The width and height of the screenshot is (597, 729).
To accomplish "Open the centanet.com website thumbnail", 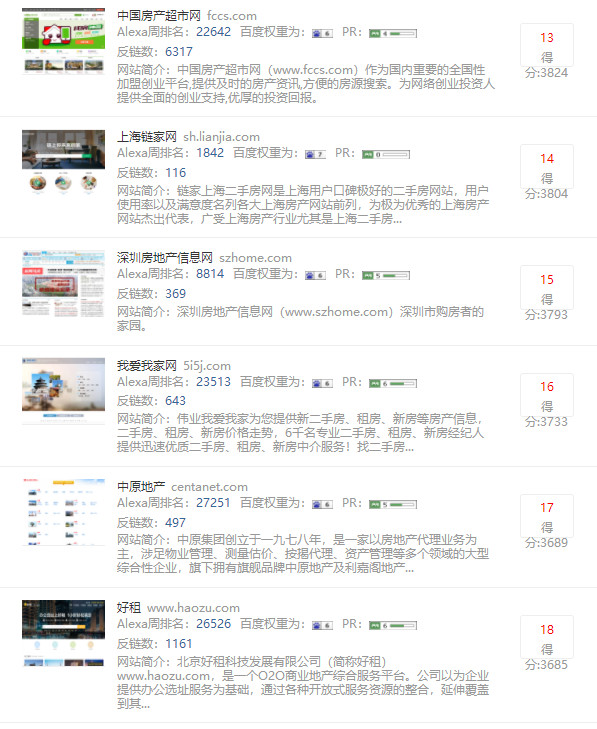I will (63, 511).
